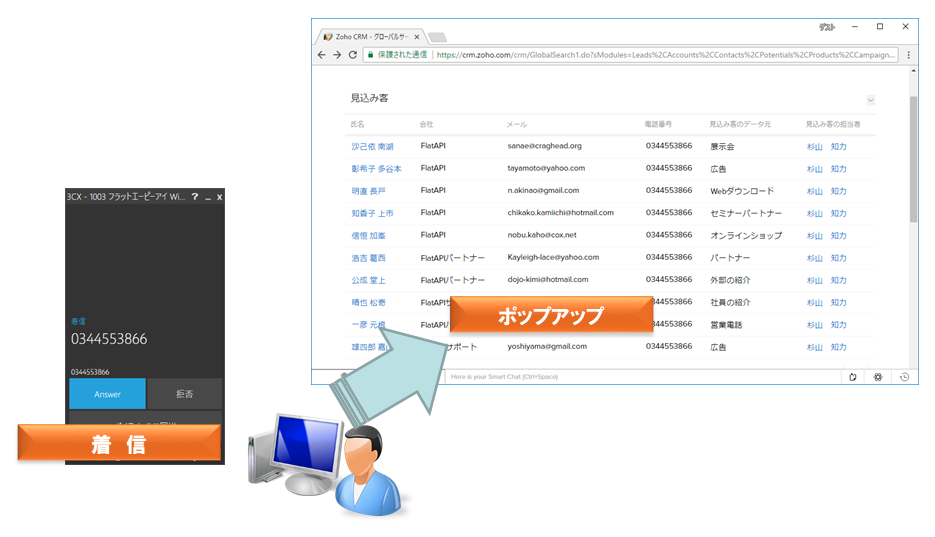
Task: Open lead 彰希子 多谷本
Action: [x=376, y=169]
